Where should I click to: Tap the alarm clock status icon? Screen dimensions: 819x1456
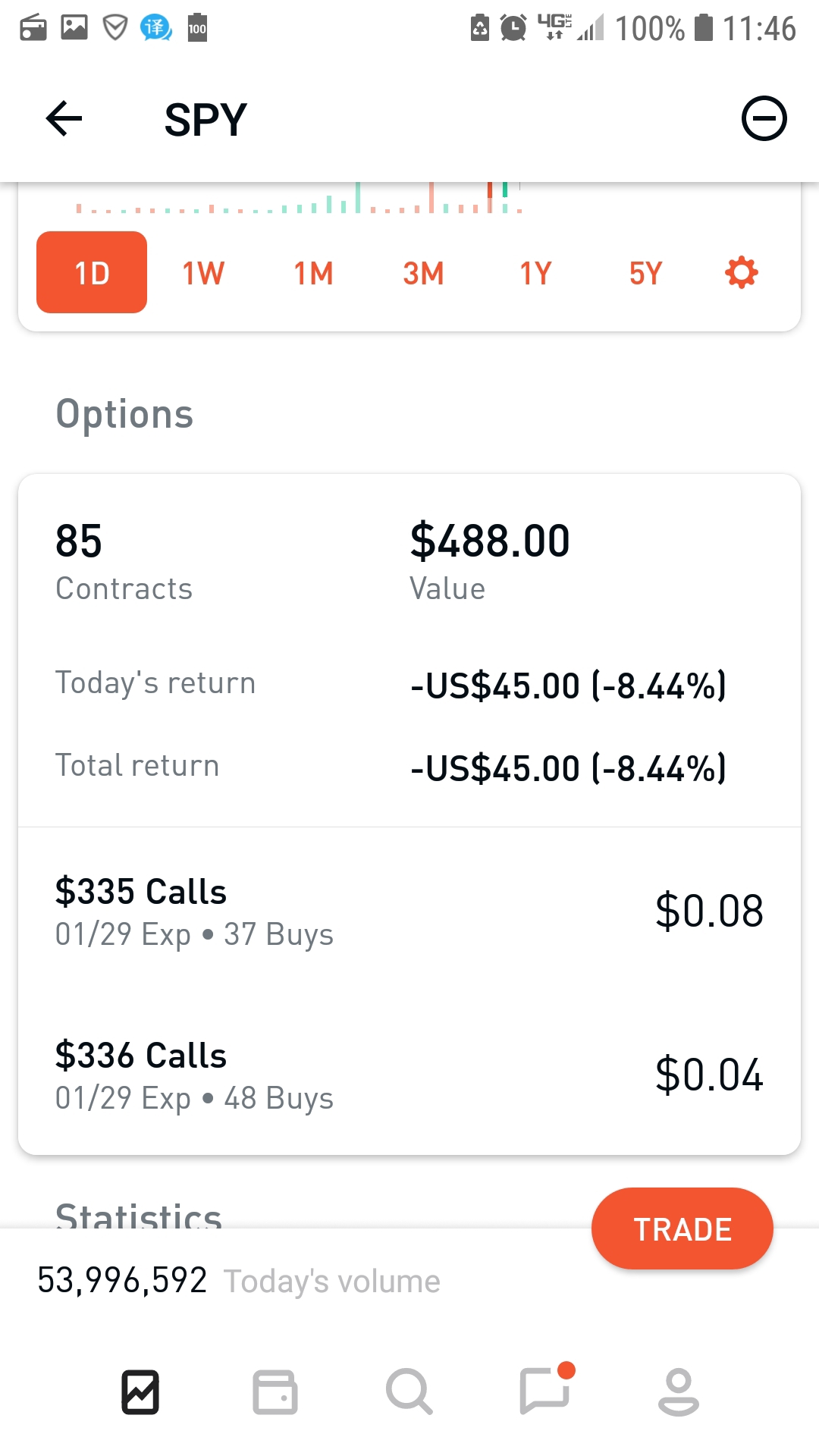pyautogui.click(x=513, y=29)
